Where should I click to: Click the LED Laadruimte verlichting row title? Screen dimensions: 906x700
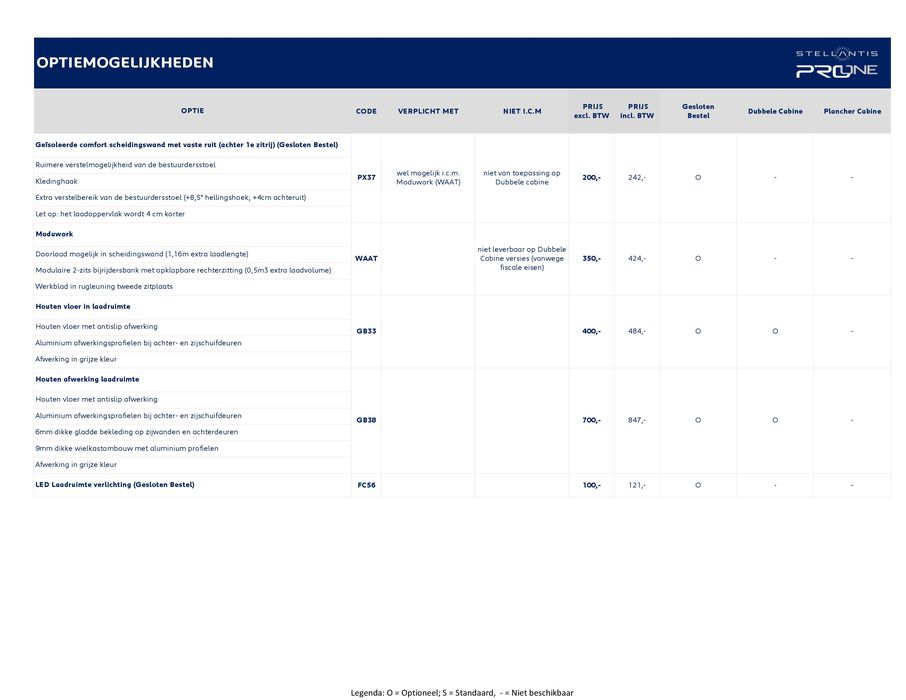(x=115, y=485)
